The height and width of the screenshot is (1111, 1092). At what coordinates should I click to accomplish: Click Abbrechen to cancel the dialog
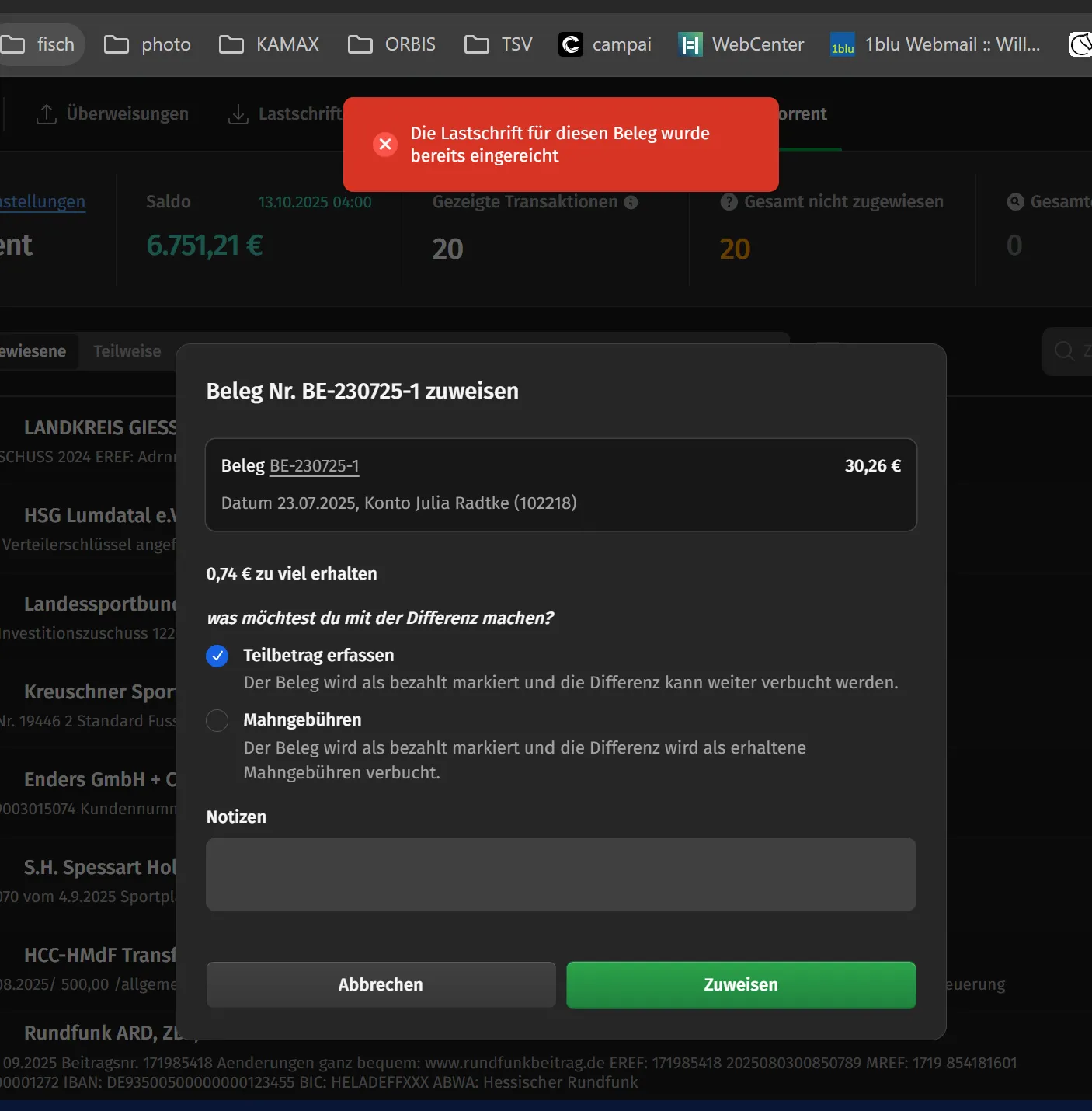381,984
